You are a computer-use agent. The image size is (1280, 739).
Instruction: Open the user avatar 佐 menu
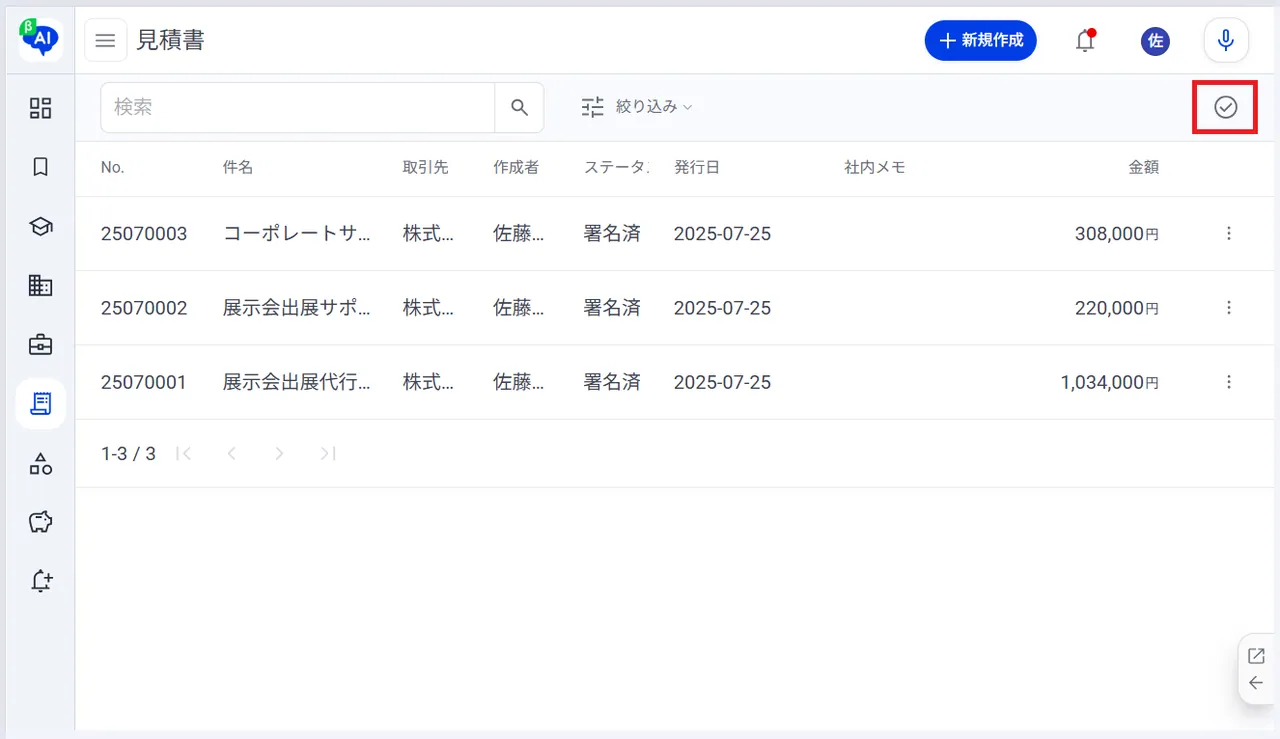(1155, 41)
